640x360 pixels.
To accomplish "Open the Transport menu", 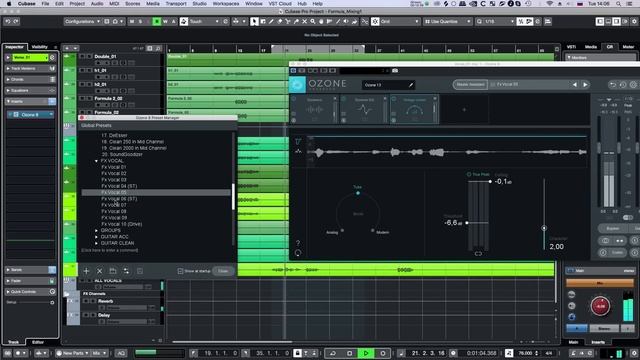I will point(176,4).
